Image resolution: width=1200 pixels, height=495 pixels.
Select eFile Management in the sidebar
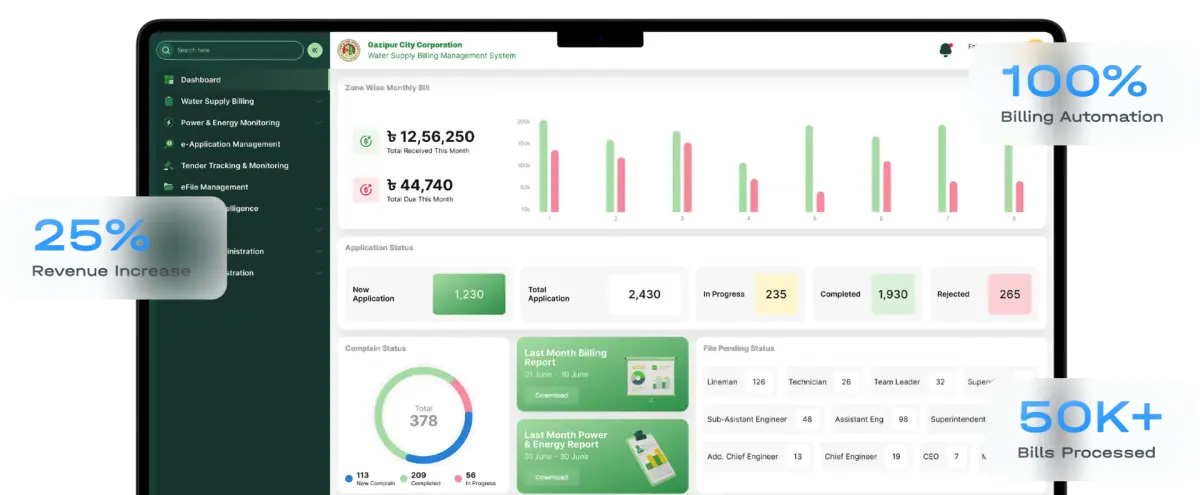[x=214, y=187]
